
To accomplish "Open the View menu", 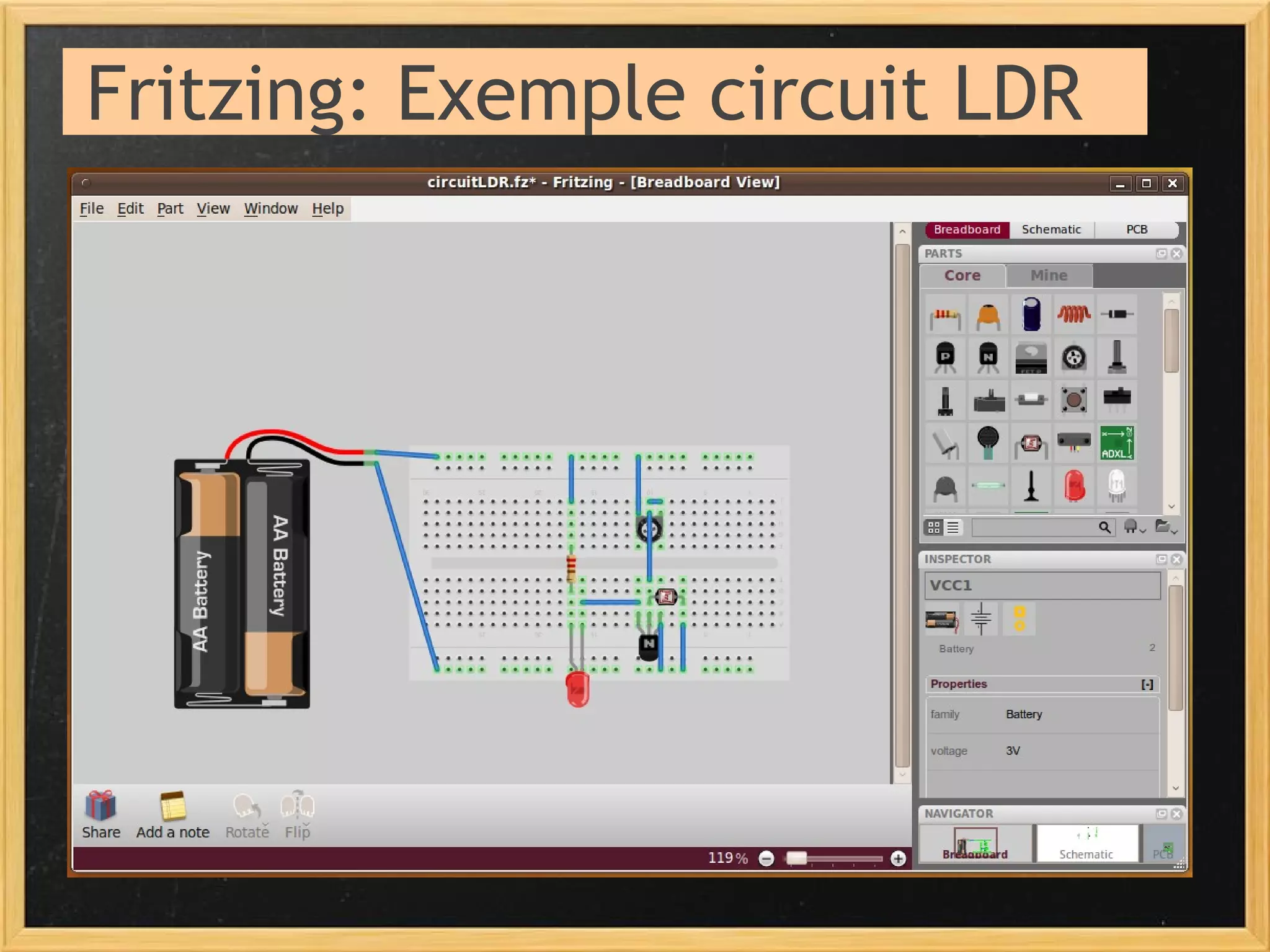I will coord(213,209).
